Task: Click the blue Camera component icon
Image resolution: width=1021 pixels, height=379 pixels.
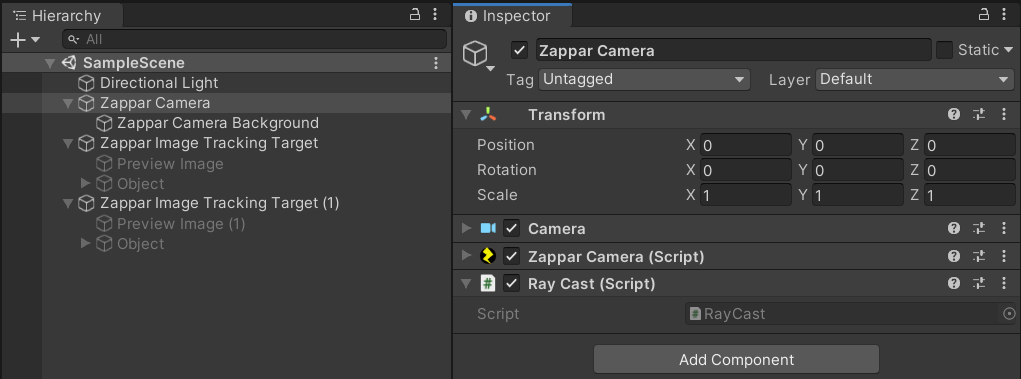Action: click(488, 229)
